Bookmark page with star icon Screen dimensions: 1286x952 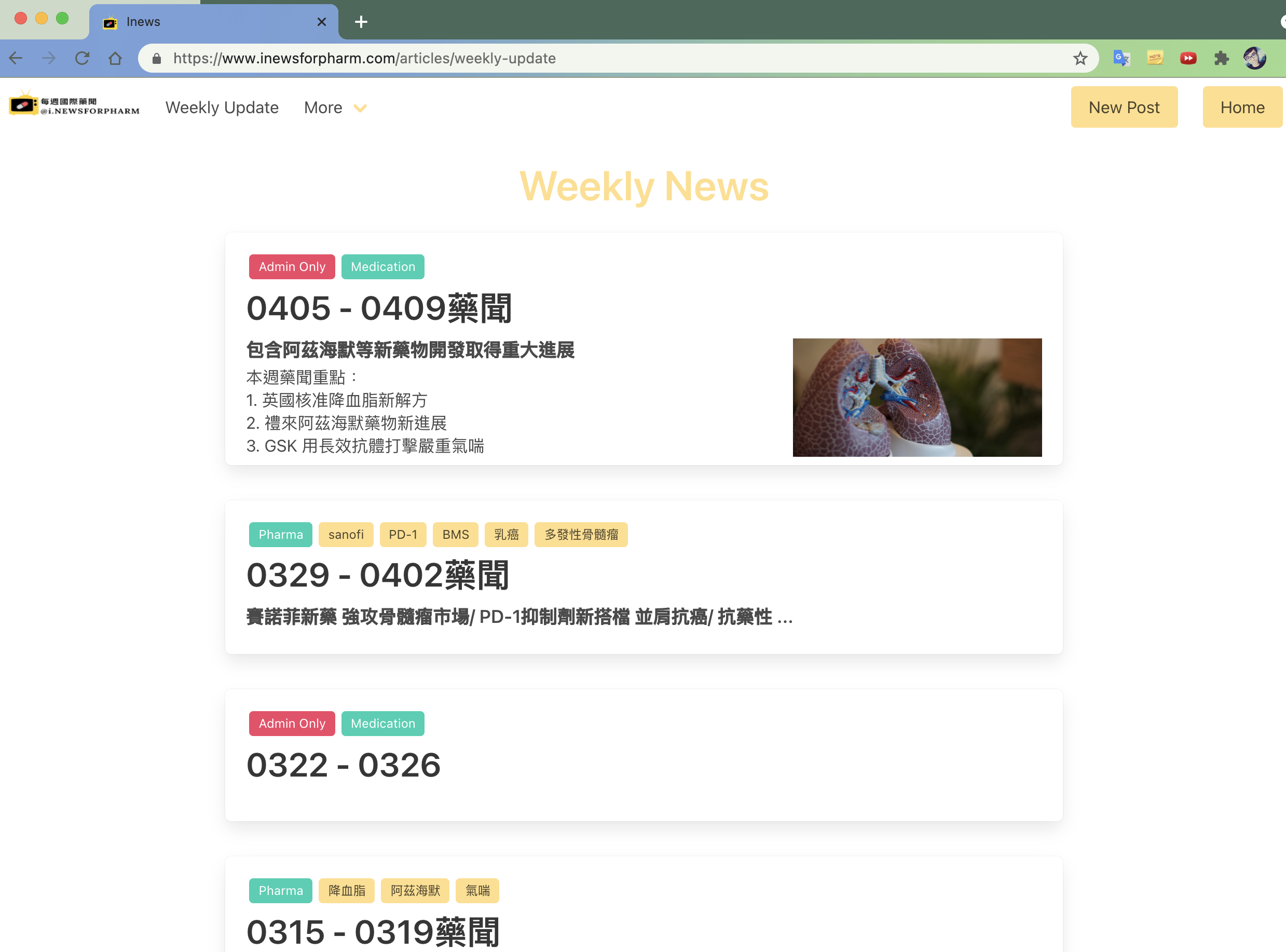1080,58
